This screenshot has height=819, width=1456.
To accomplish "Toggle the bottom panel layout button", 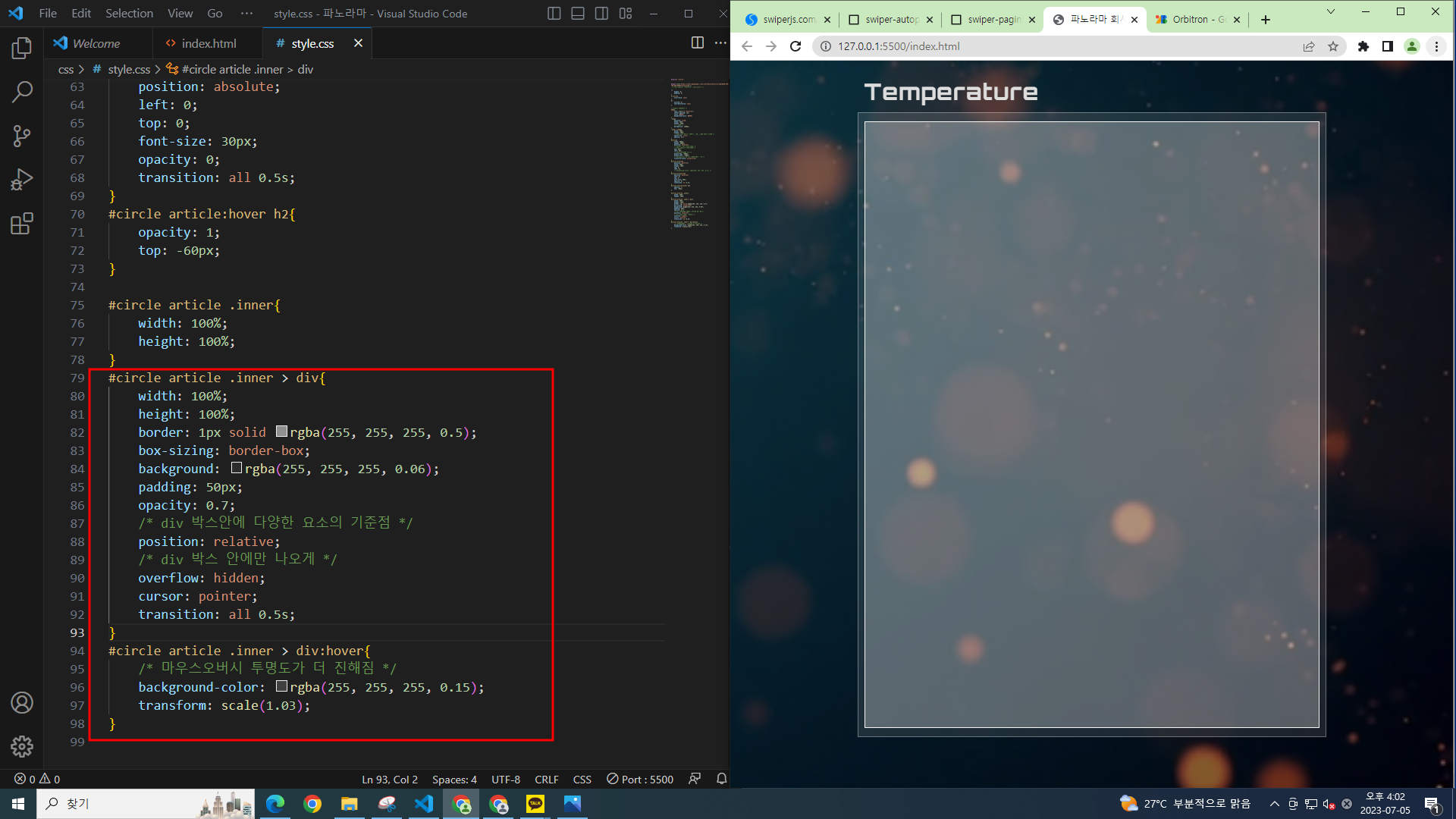I will (578, 14).
